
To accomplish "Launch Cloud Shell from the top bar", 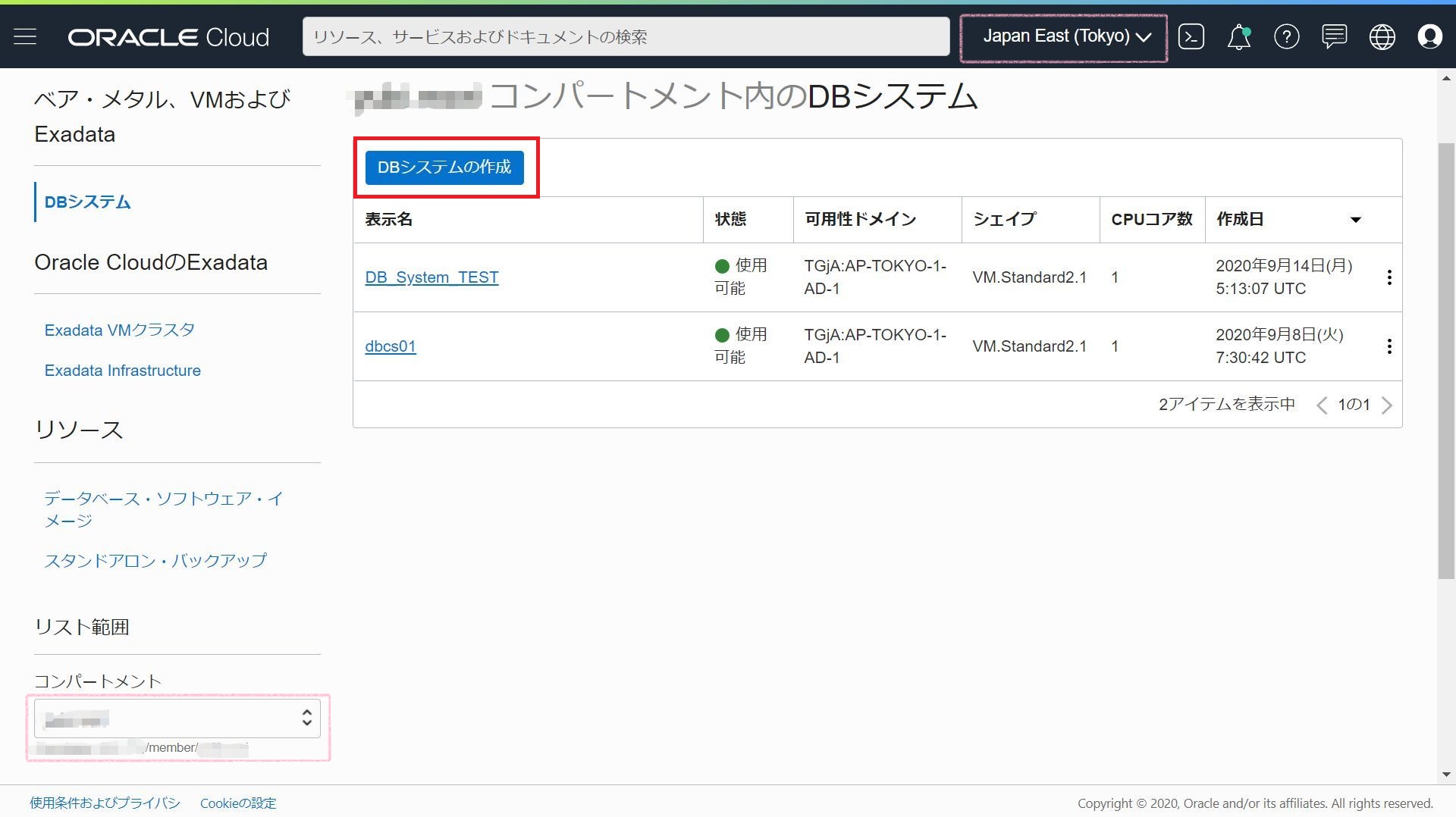I will (1191, 36).
